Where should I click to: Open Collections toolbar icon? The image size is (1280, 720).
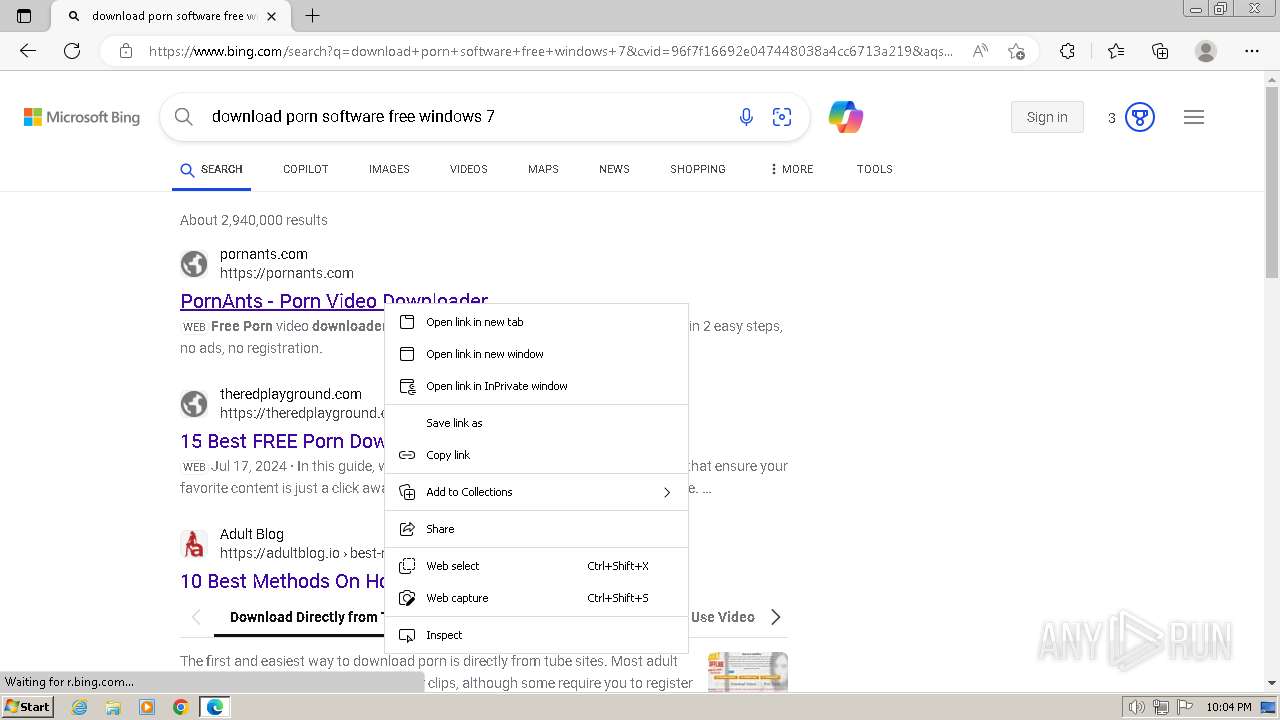1160,51
